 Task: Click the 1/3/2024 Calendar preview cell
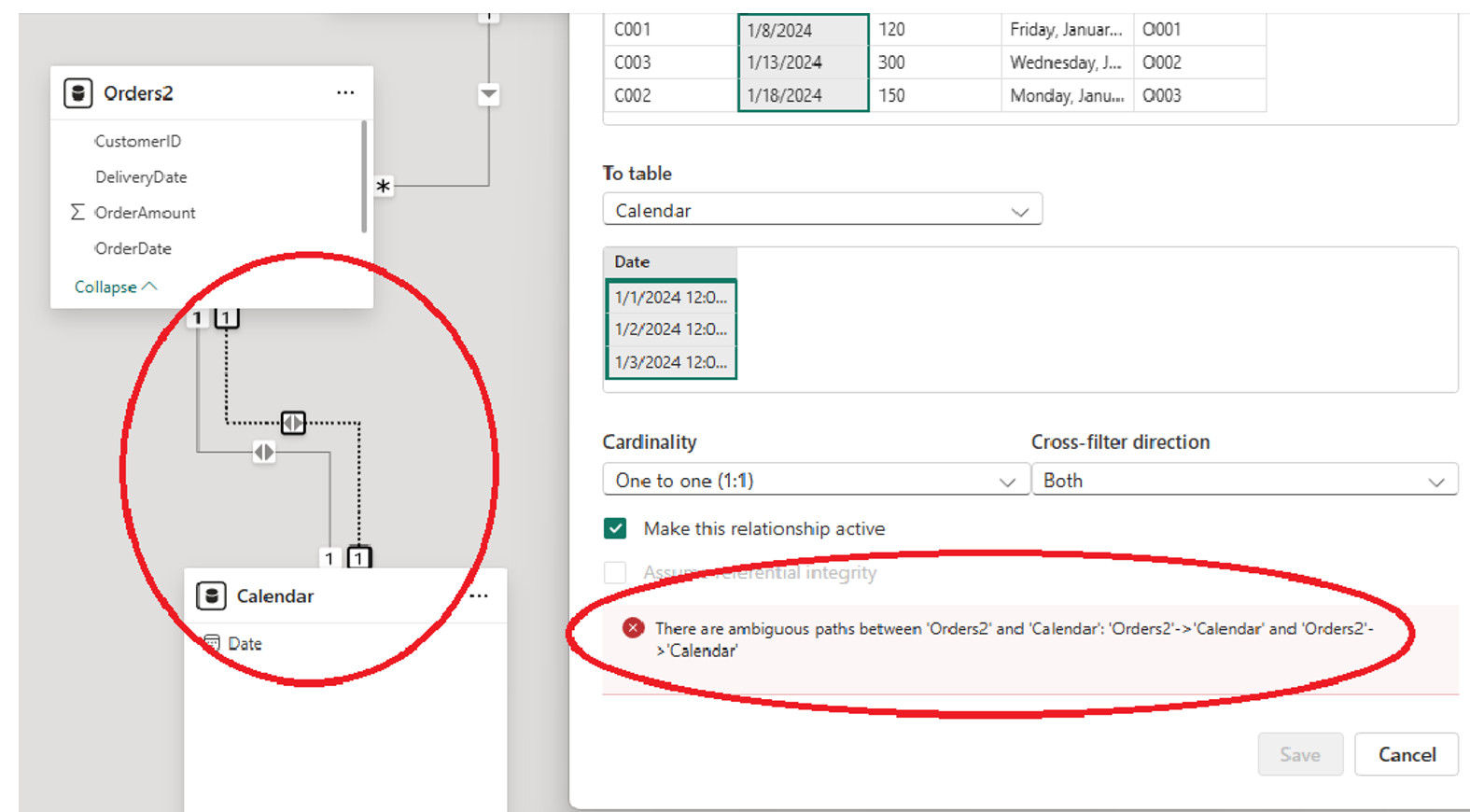671,362
